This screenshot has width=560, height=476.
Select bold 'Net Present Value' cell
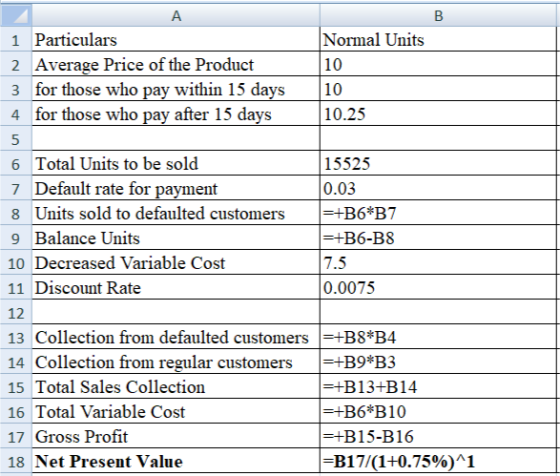tap(176, 461)
